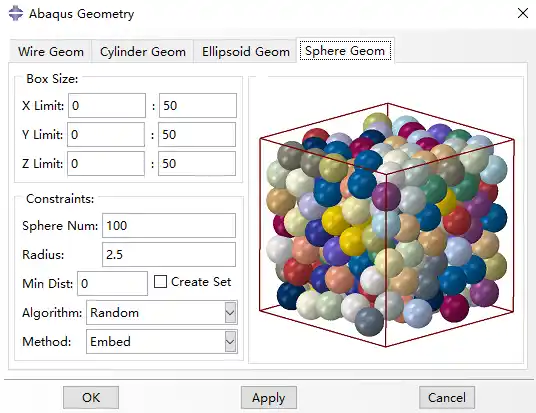
Task: Click the Sphere Num input field
Action: point(169,225)
